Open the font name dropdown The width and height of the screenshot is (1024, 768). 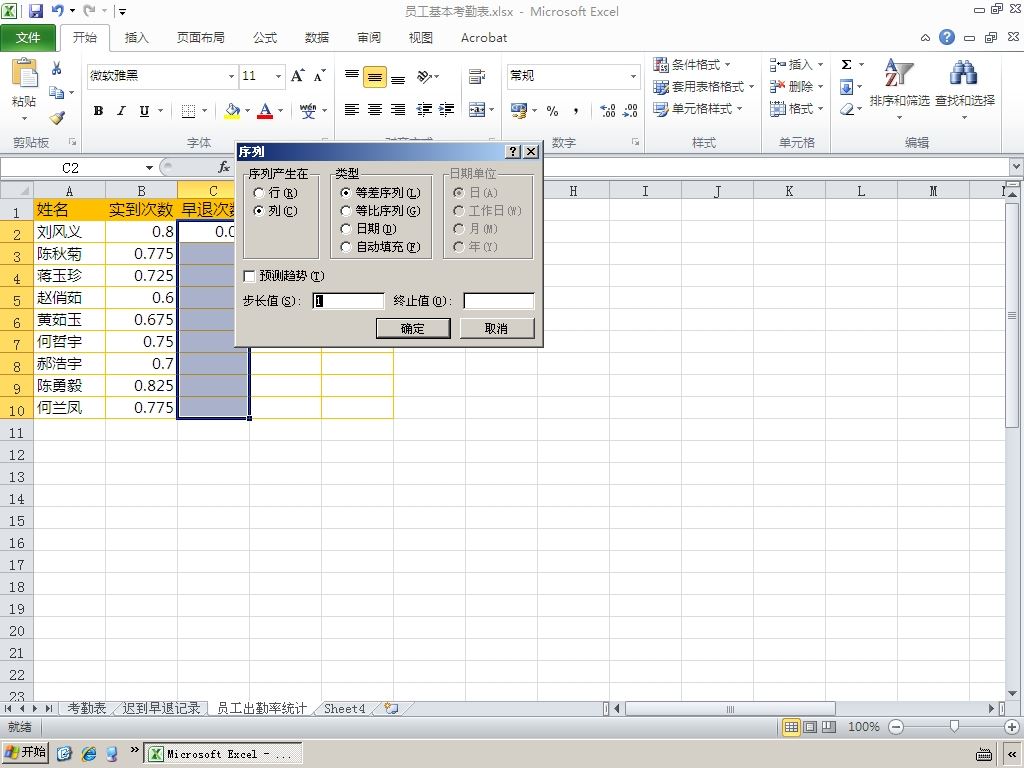pyautogui.click(x=231, y=76)
